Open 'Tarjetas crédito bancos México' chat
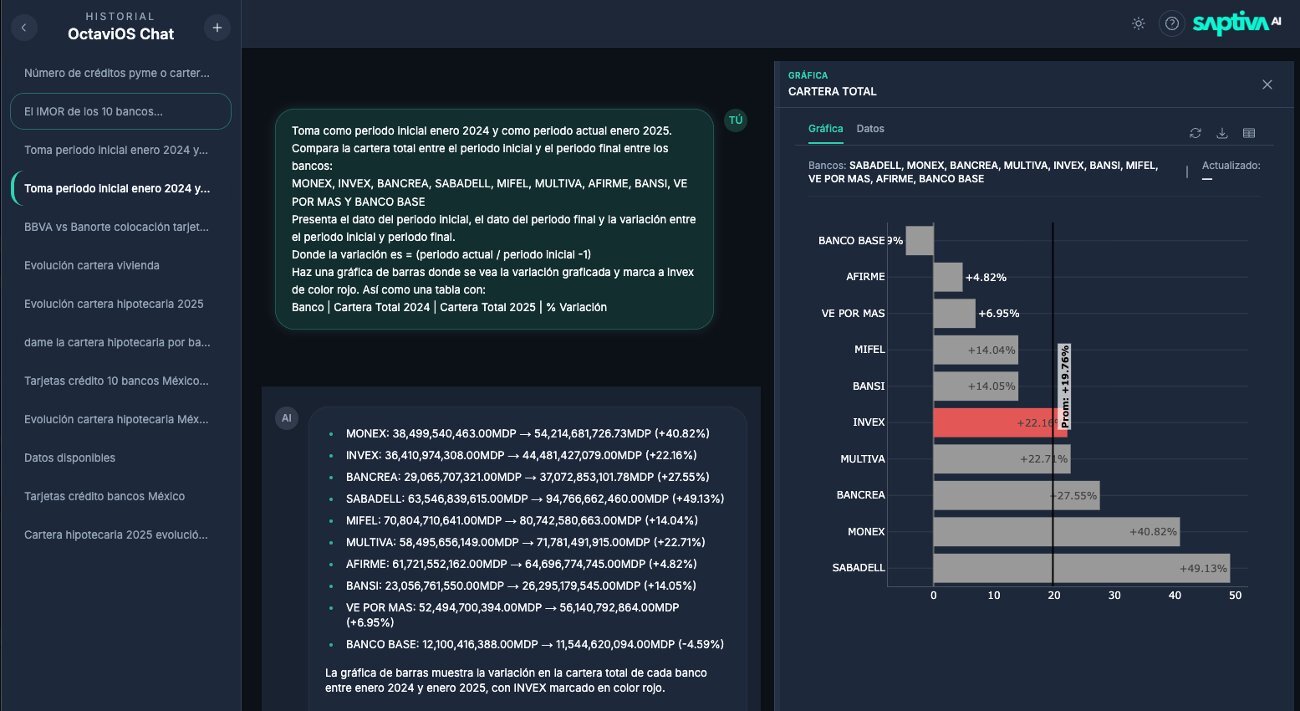This screenshot has width=1300, height=711. tap(104, 496)
